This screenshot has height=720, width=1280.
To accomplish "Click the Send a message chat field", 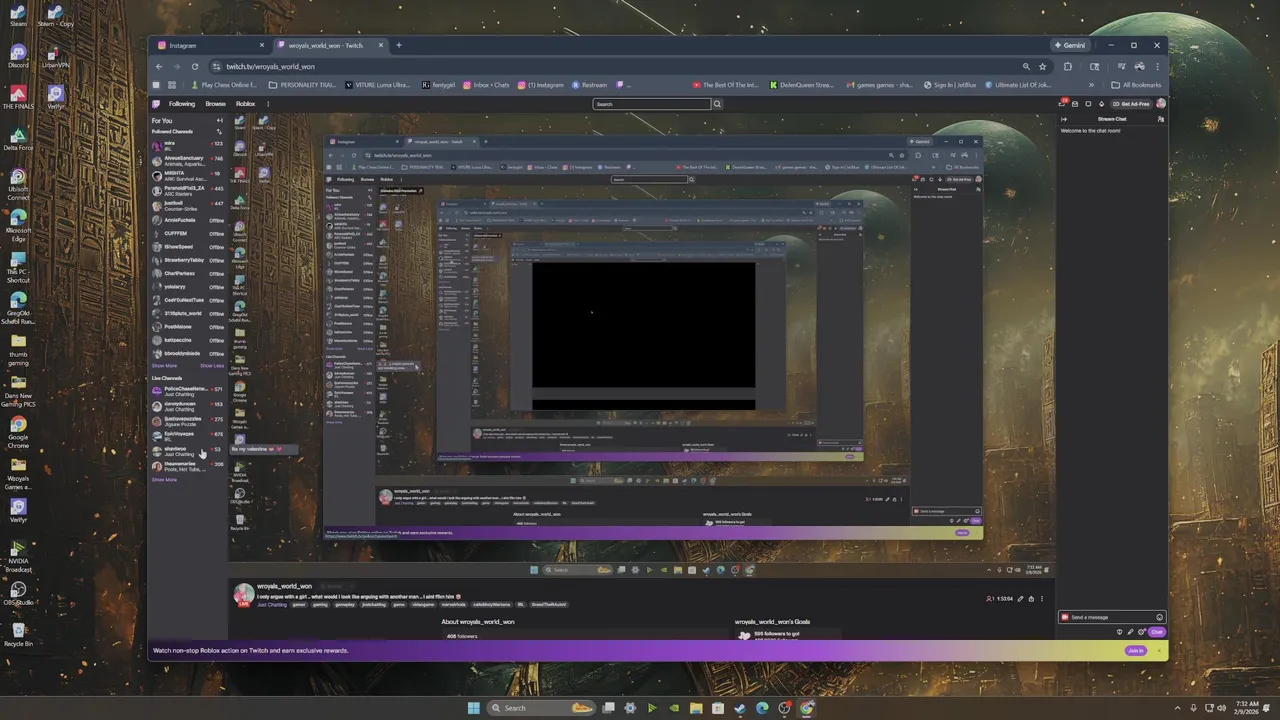I will coord(1112,617).
